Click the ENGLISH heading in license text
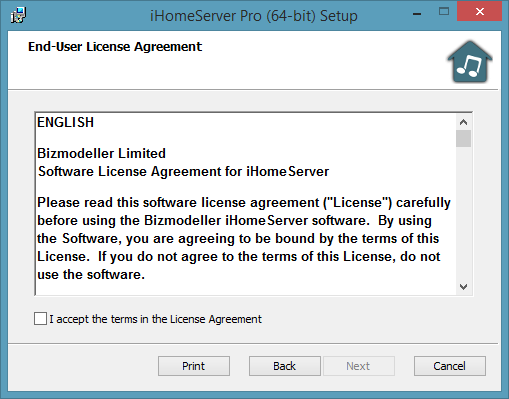This screenshot has width=509, height=399. 65,122
